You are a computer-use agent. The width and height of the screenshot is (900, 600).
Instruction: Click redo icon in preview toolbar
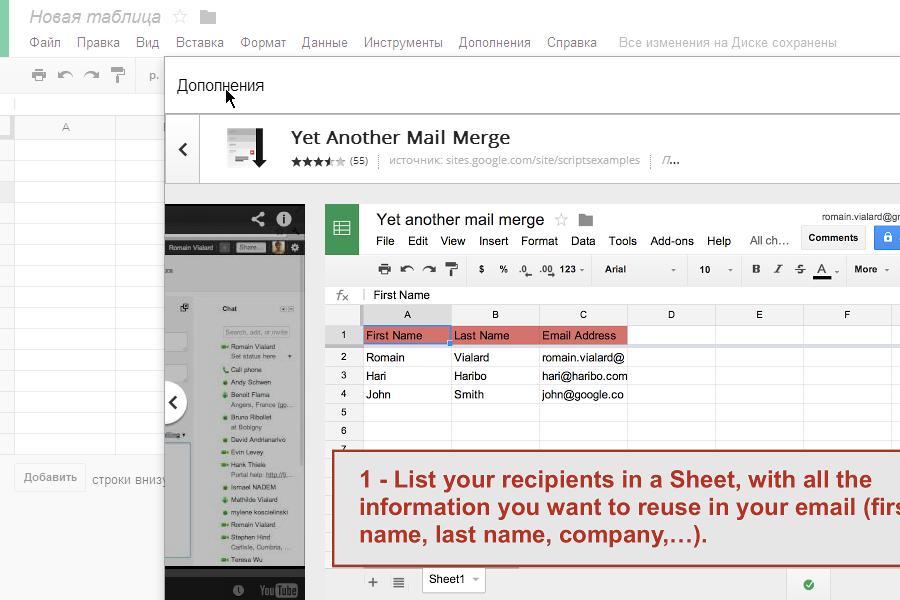click(429, 269)
